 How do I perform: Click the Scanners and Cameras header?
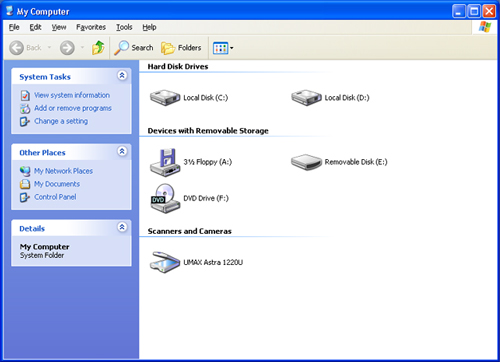point(189,231)
